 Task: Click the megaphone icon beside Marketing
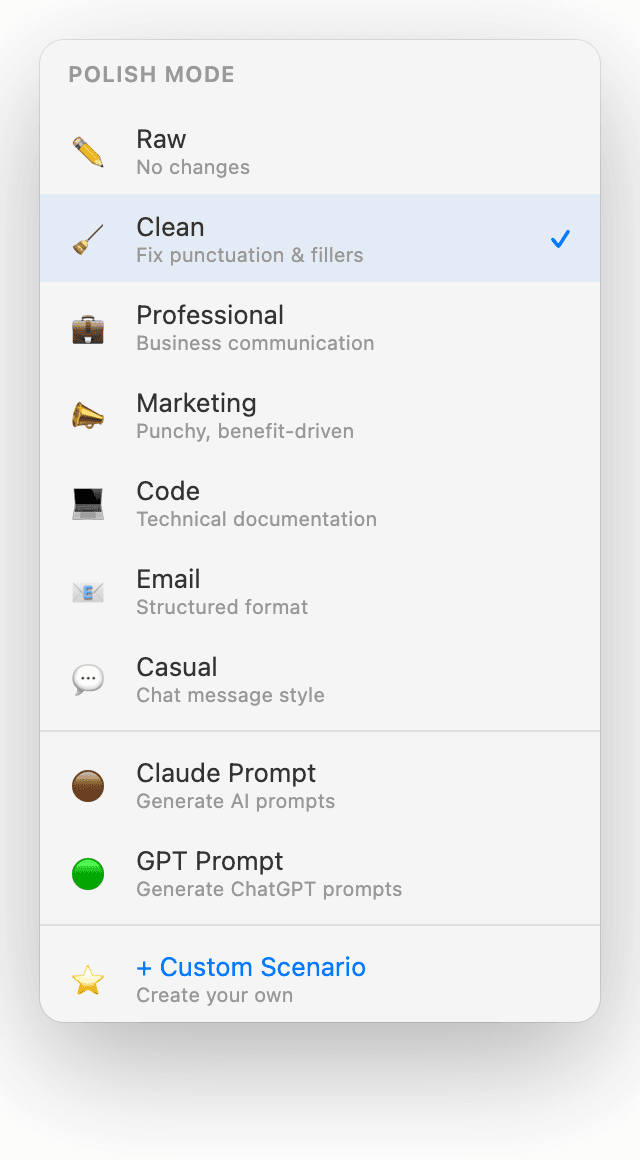(x=88, y=415)
